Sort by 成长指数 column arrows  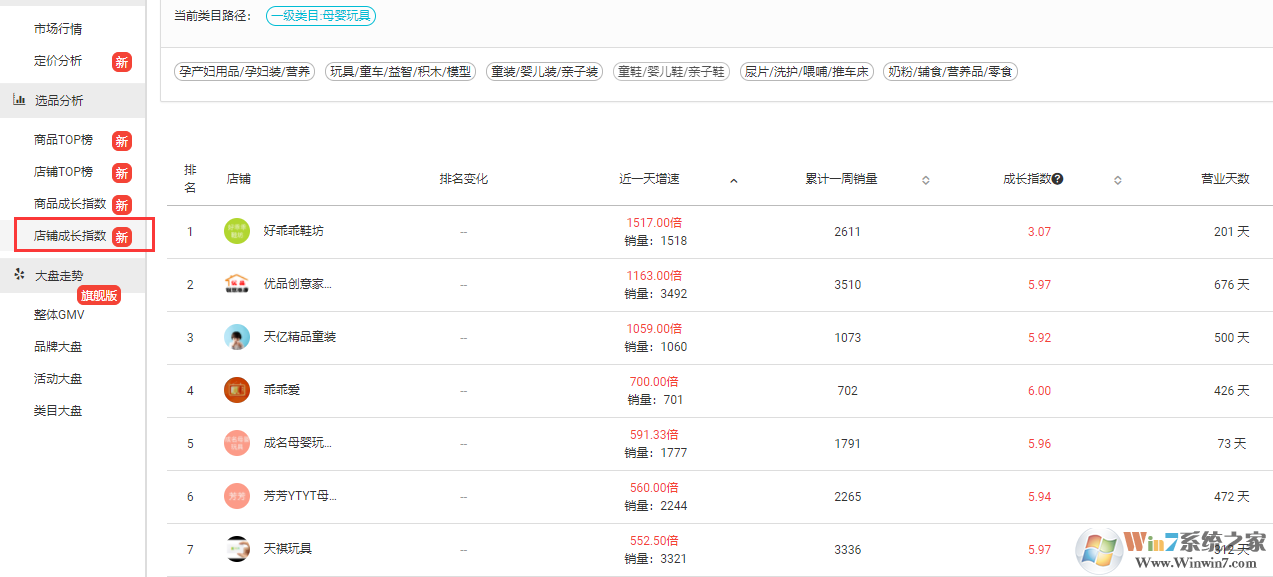tap(1117, 180)
